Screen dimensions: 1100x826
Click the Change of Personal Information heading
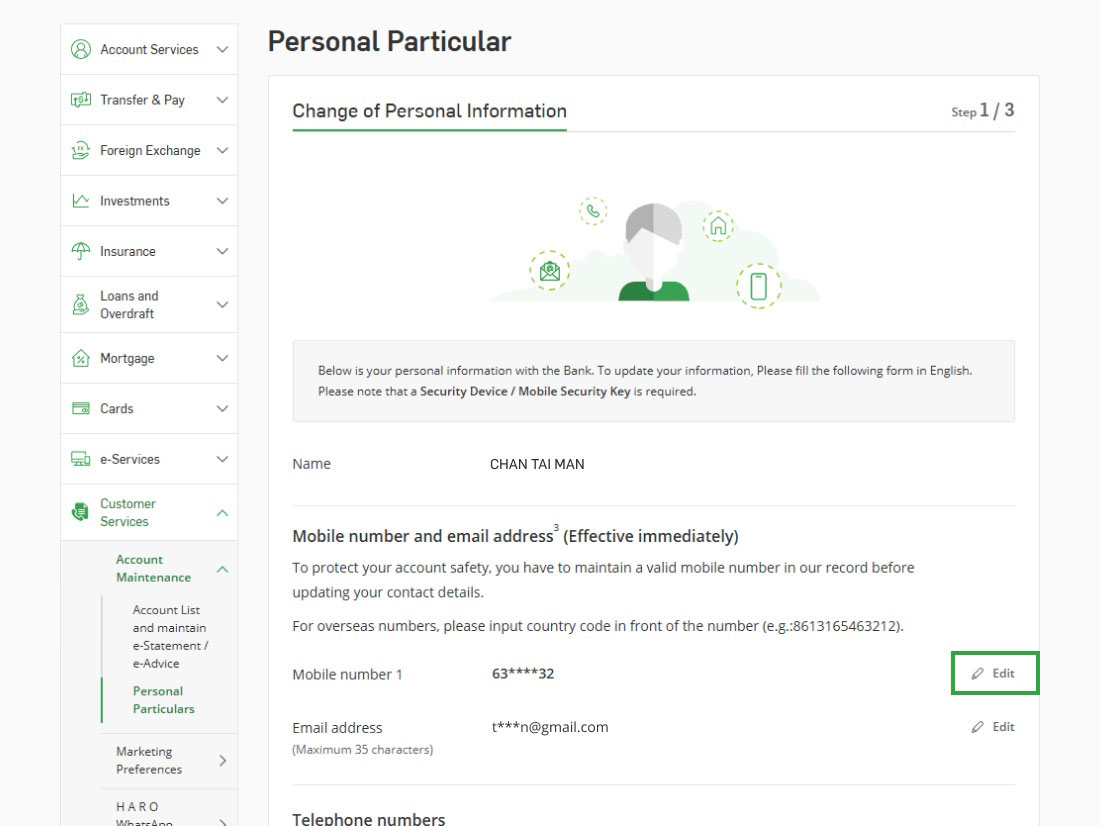click(x=429, y=111)
